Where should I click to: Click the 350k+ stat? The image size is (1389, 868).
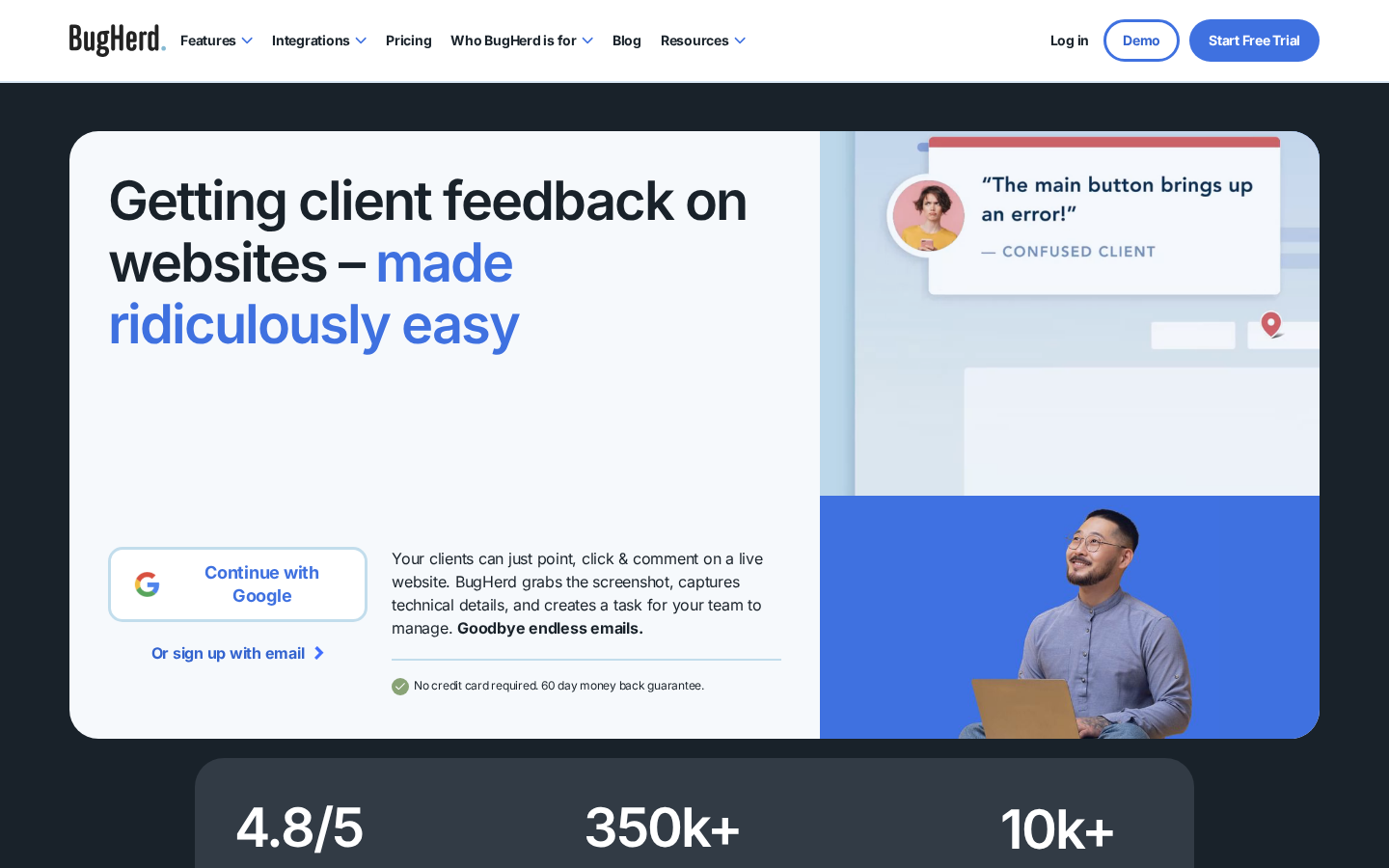point(663,827)
